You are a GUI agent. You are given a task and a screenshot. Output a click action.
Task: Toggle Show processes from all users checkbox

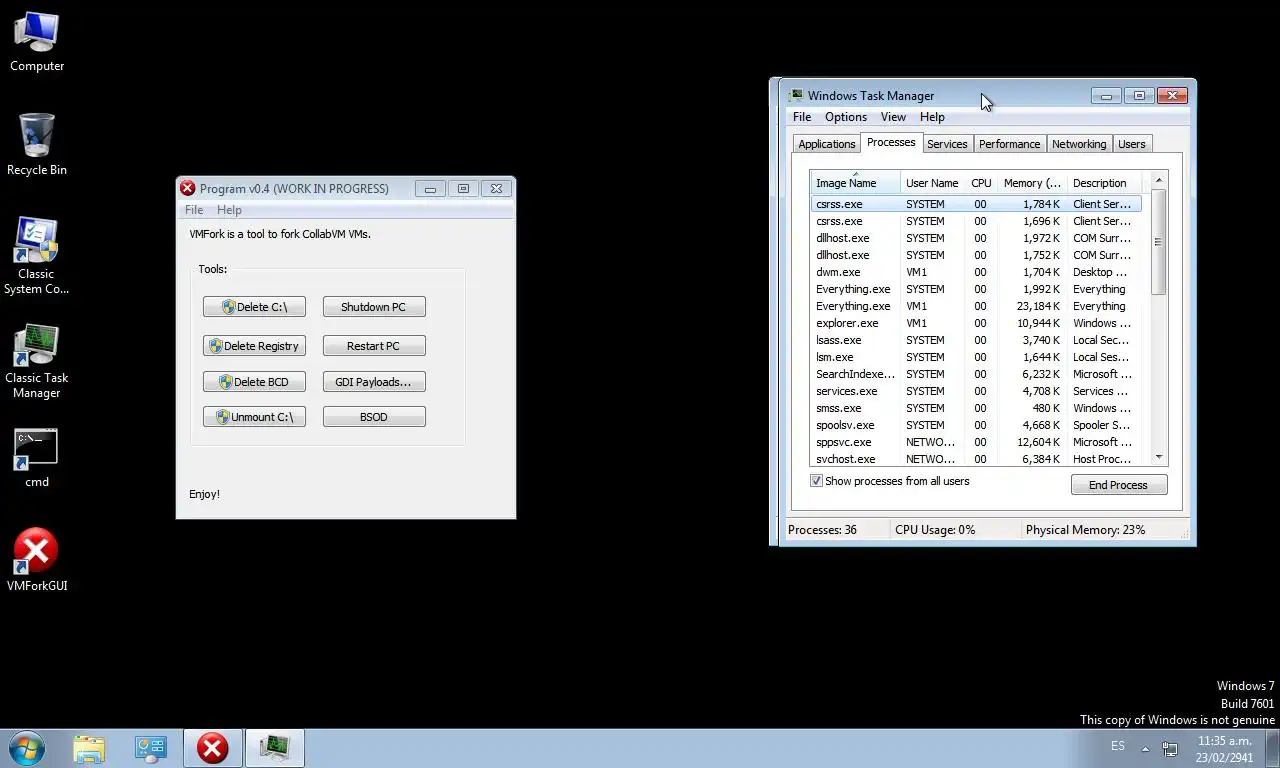[816, 481]
